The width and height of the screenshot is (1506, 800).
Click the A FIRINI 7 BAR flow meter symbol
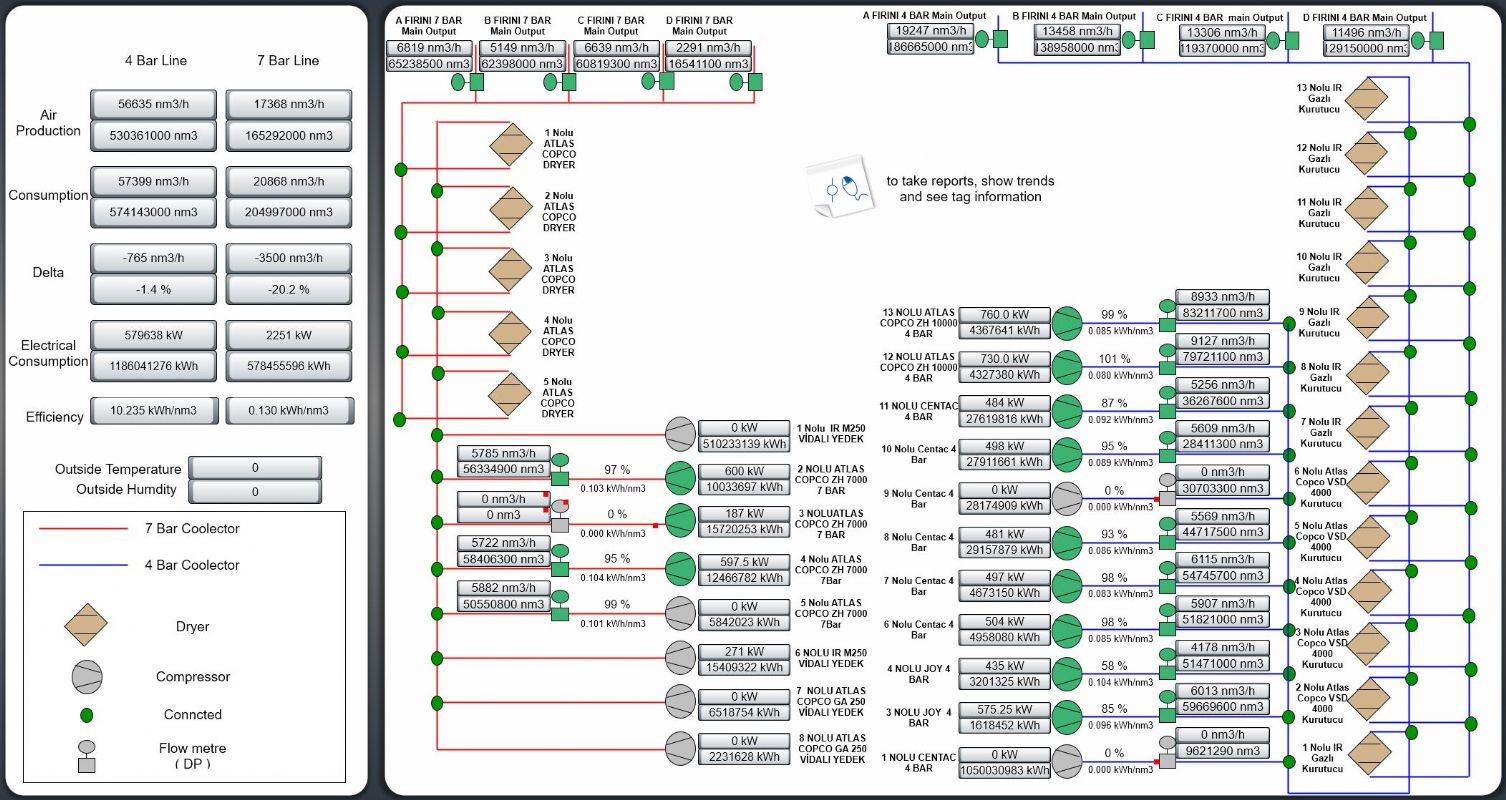(468, 82)
